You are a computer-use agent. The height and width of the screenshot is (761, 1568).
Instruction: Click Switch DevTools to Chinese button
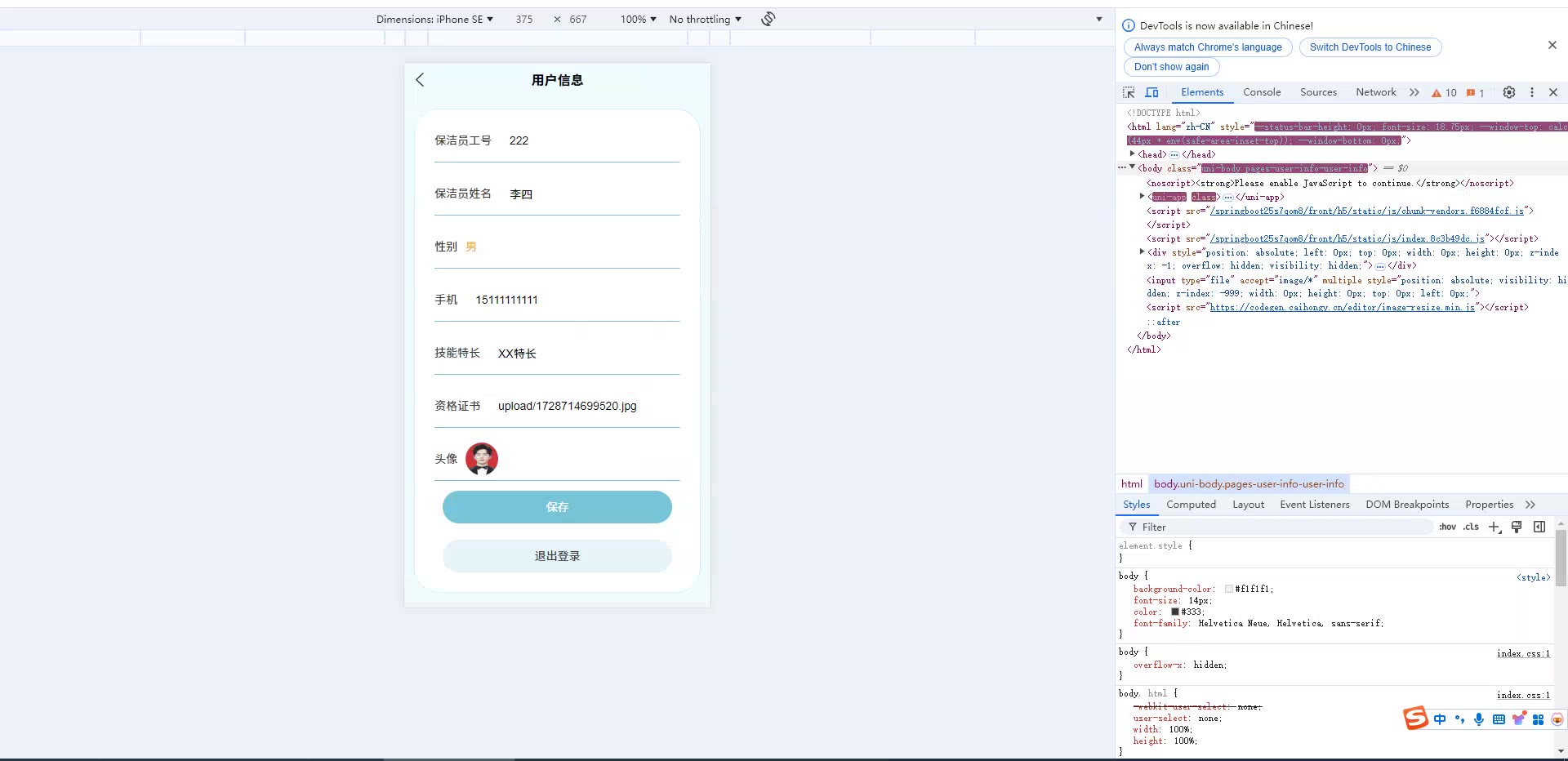[1370, 47]
